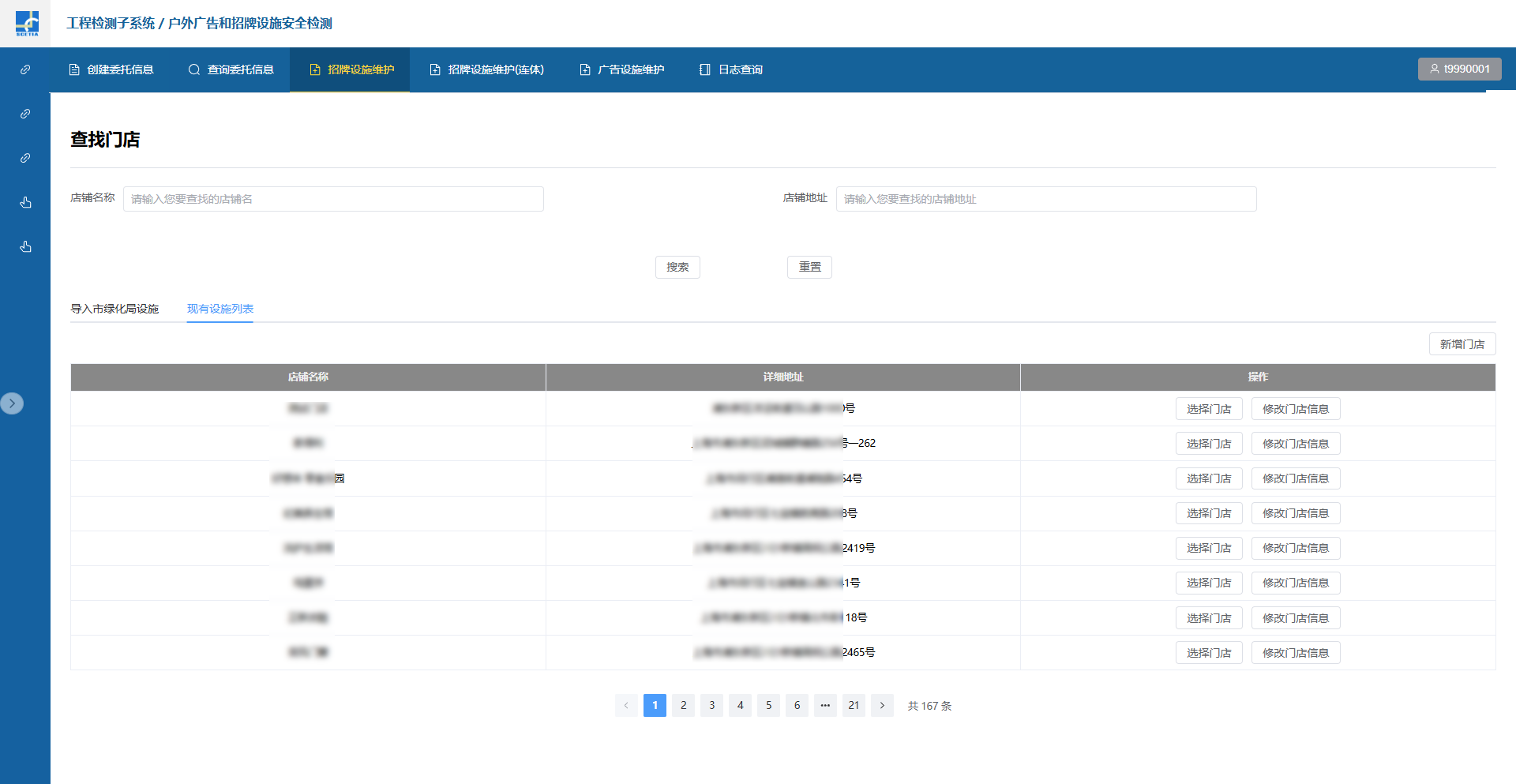Click the first link icon in the sidebar
Screen dimensions: 1516x784
25,69
